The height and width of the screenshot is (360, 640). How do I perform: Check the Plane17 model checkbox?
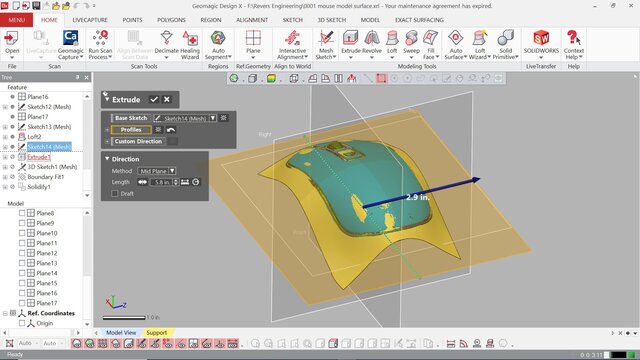pos(22,303)
